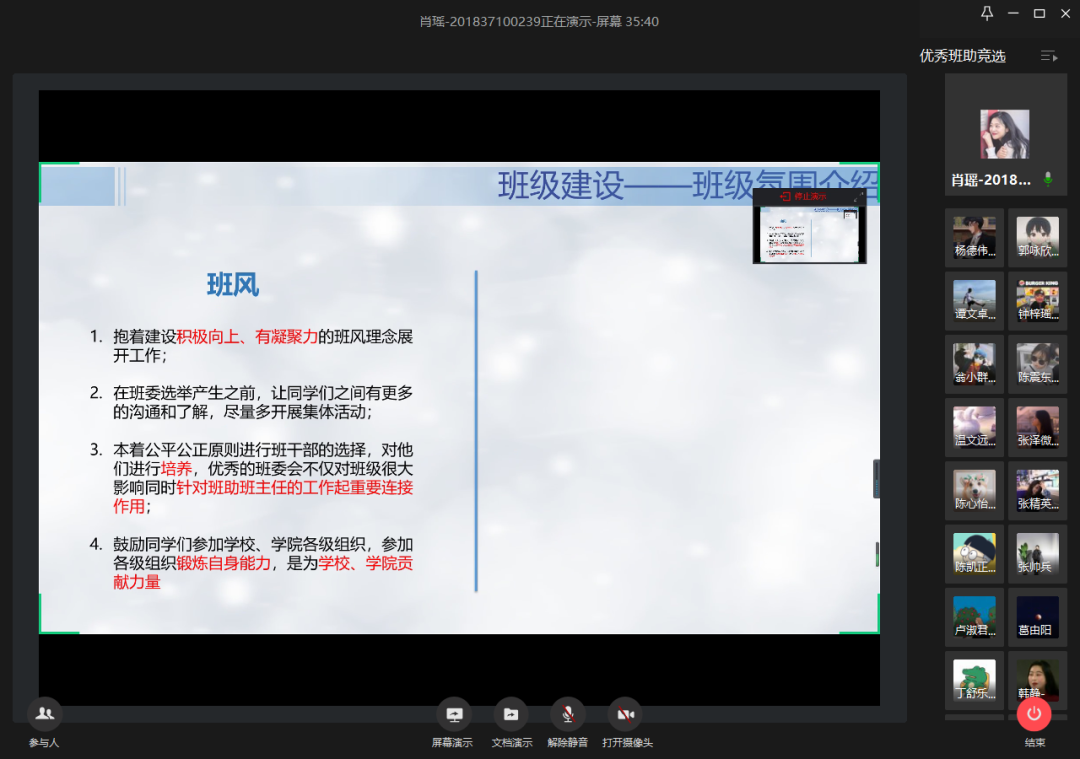Select participant 陈震东 avatar

coord(1037,364)
